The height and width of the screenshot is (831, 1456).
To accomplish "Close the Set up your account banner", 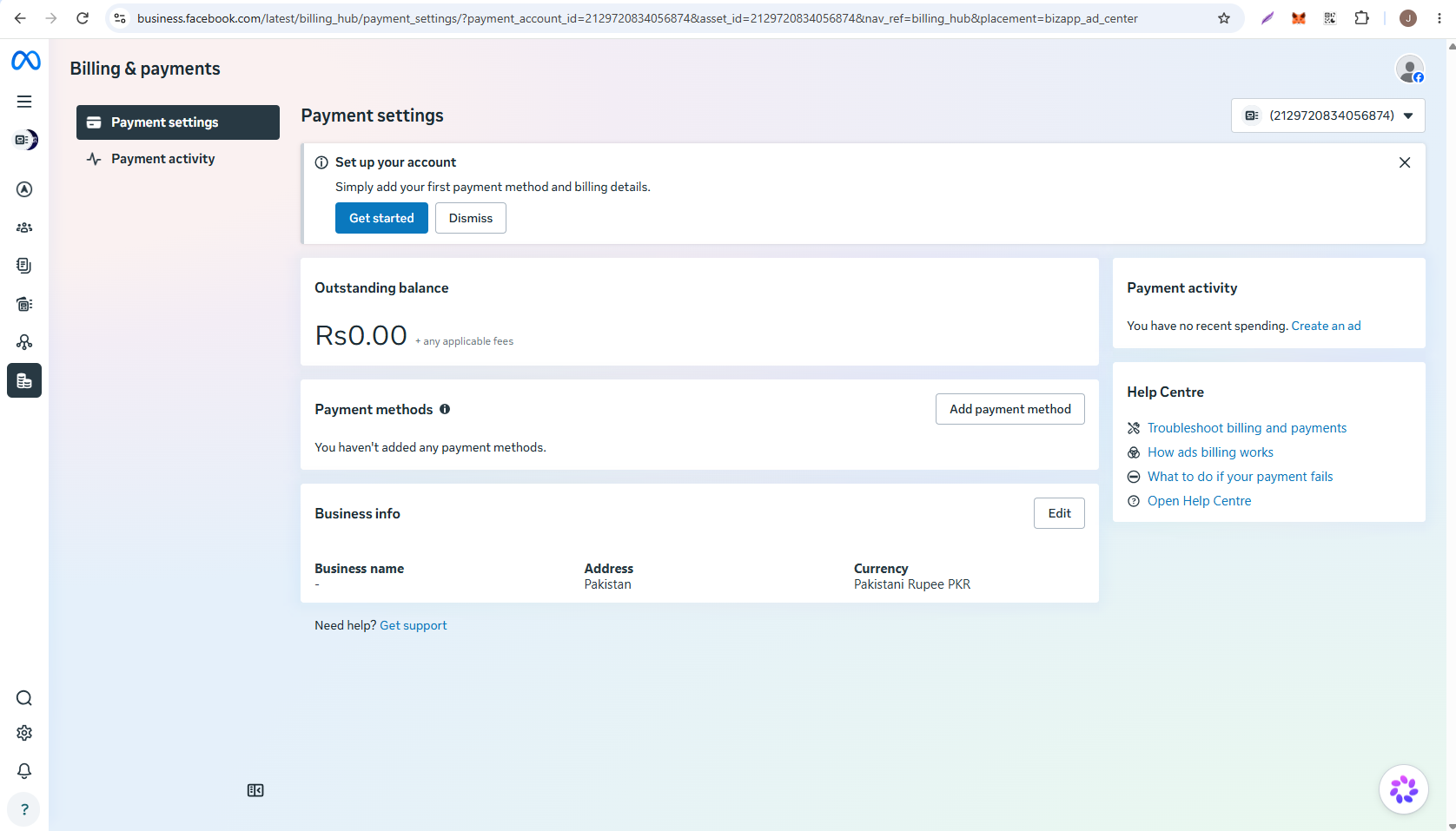I will (x=1405, y=162).
